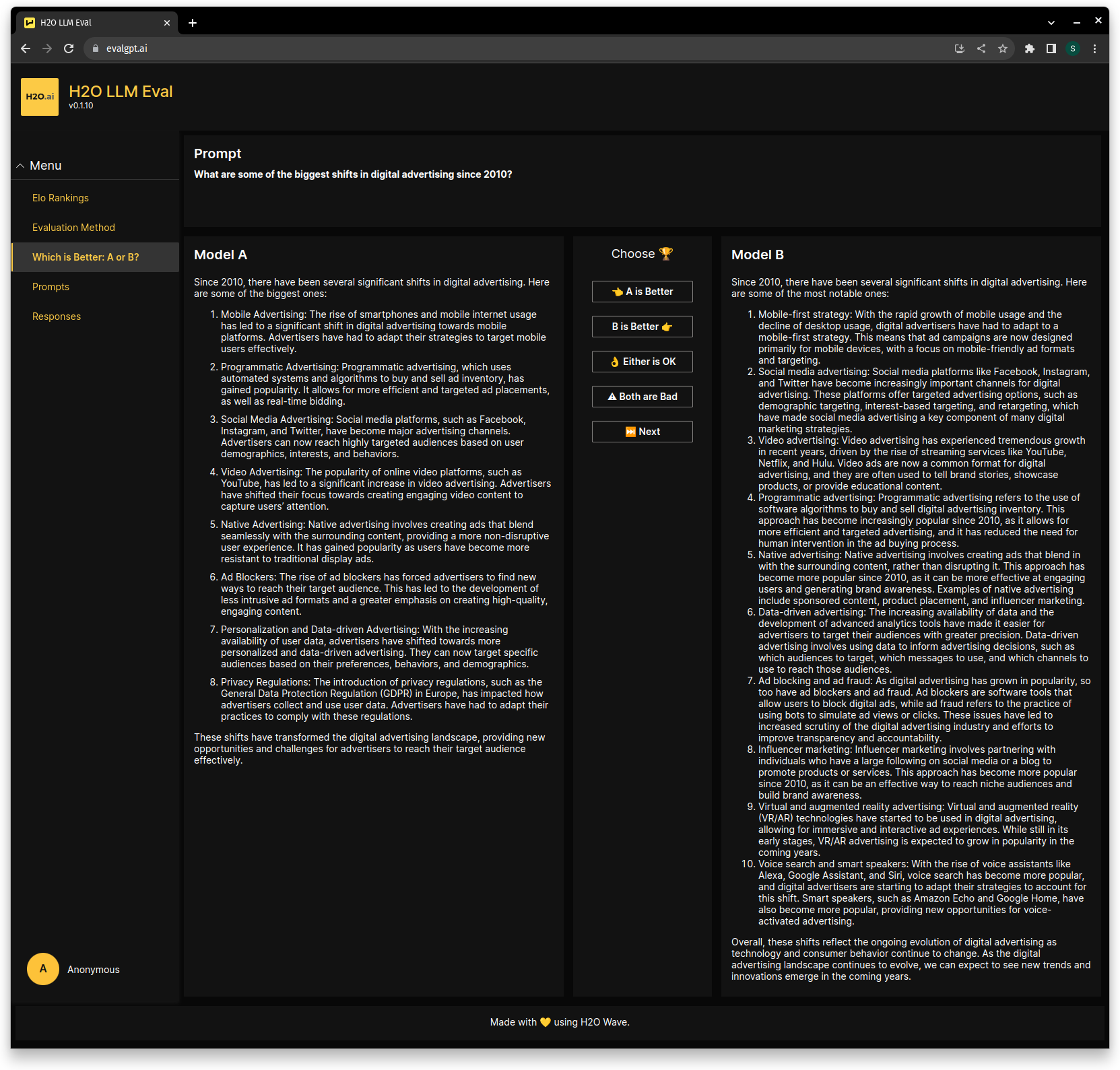This screenshot has height=1070, width=1120.
Task: Click Model A's Privacy Regulations item
Action: coord(385,700)
